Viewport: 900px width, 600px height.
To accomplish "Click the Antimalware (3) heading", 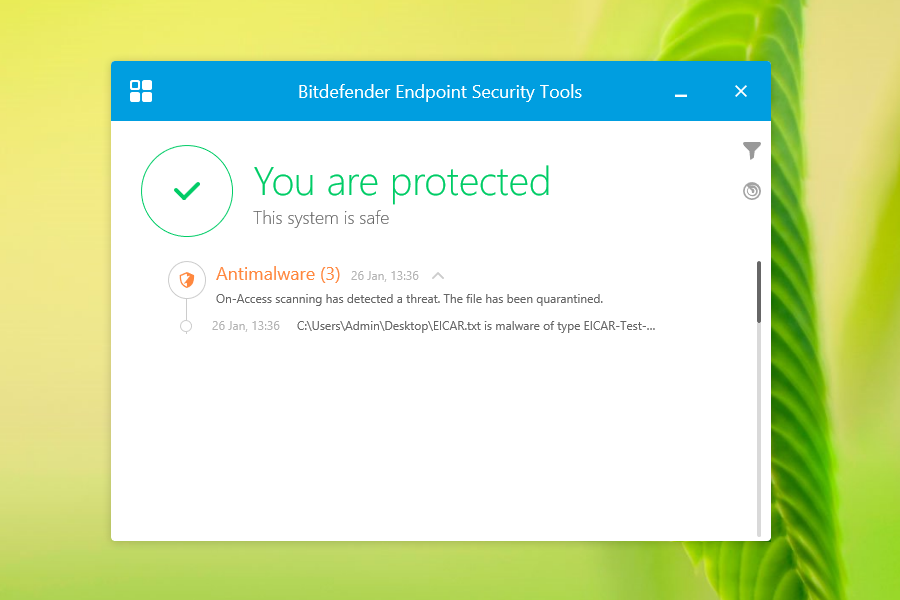I will pyautogui.click(x=278, y=274).
